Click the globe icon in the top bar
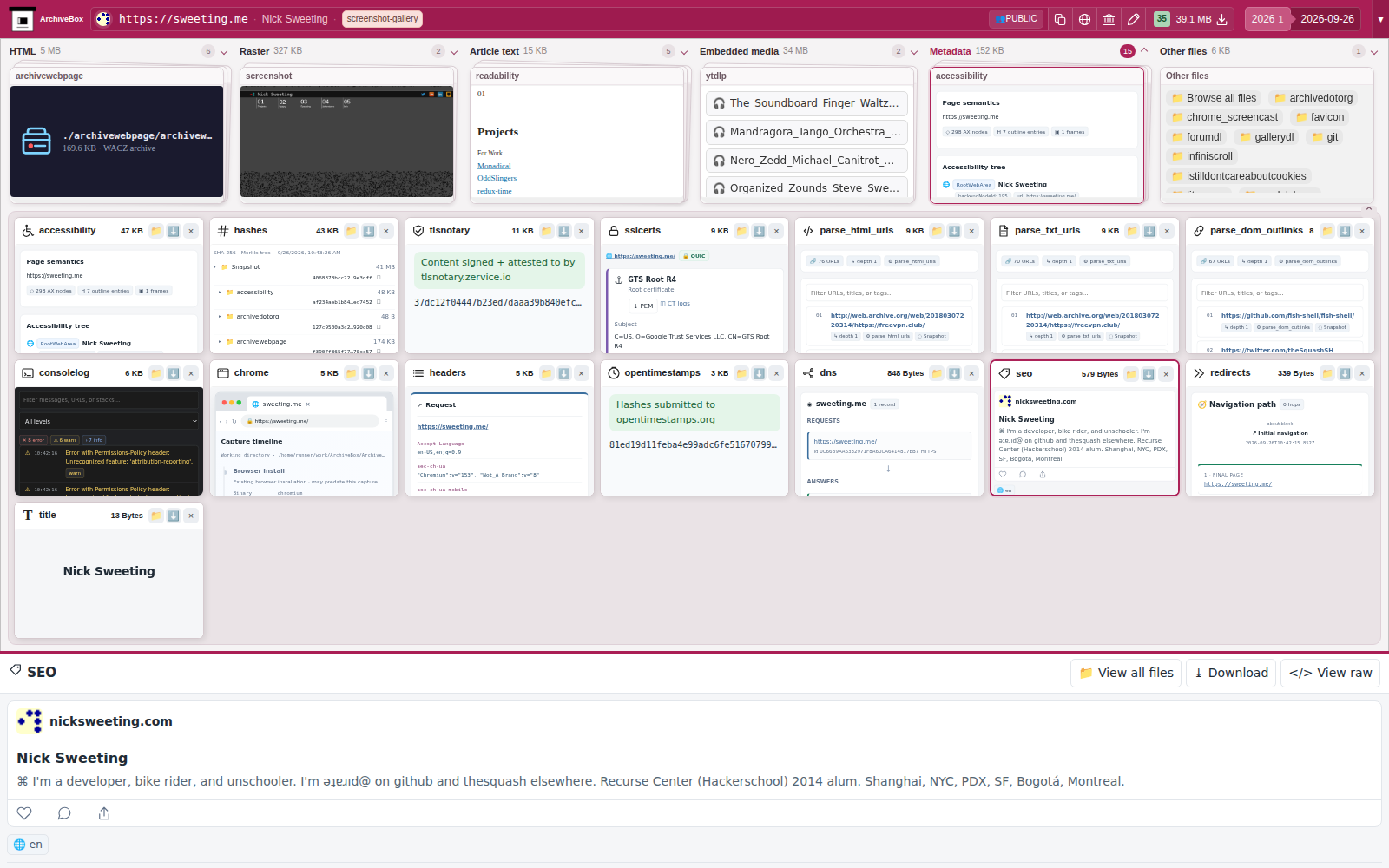 [x=1084, y=19]
